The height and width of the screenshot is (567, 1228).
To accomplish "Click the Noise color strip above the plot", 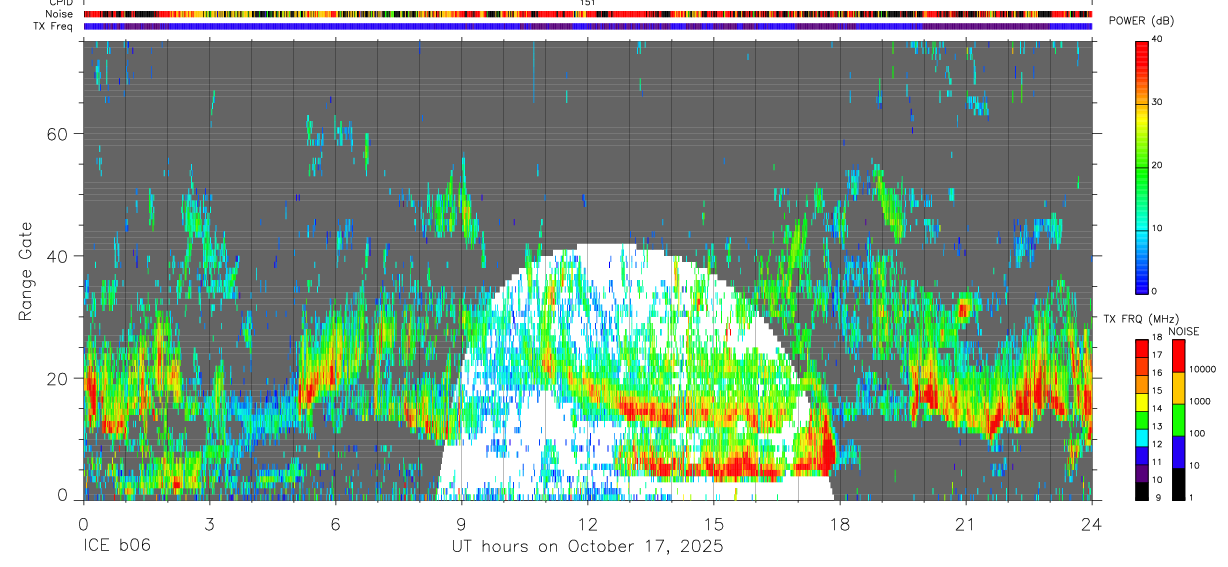I will point(587,14).
